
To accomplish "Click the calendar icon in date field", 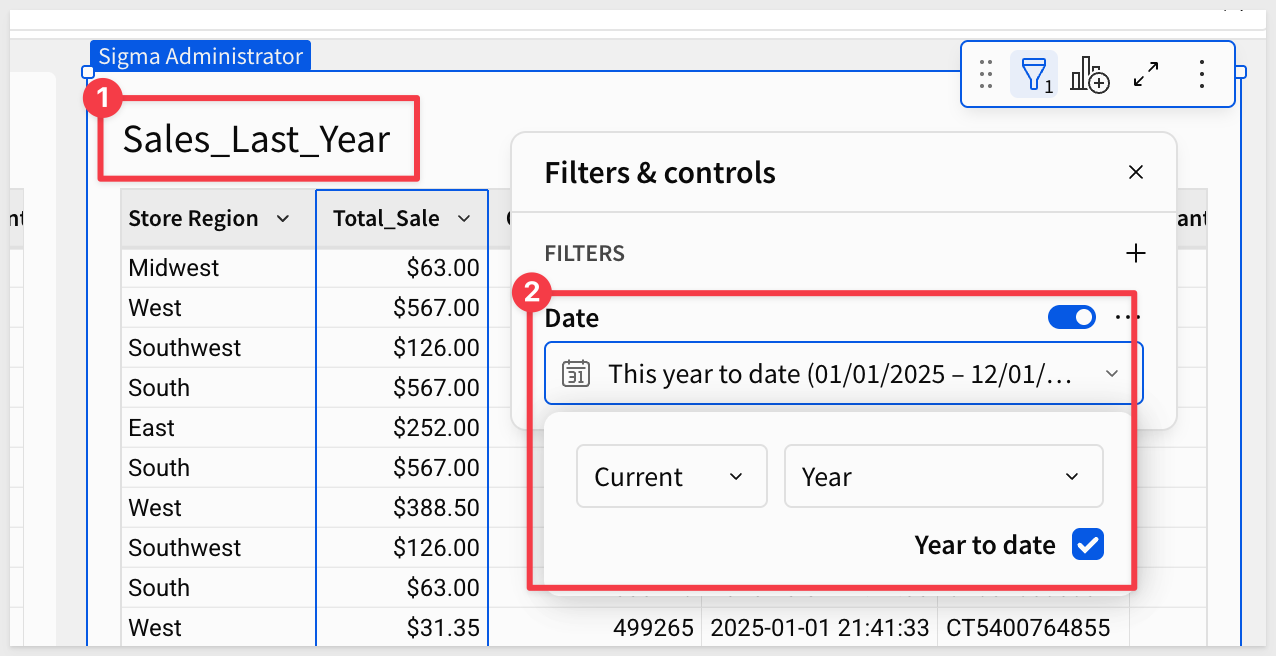I will pyautogui.click(x=575, y=374).
